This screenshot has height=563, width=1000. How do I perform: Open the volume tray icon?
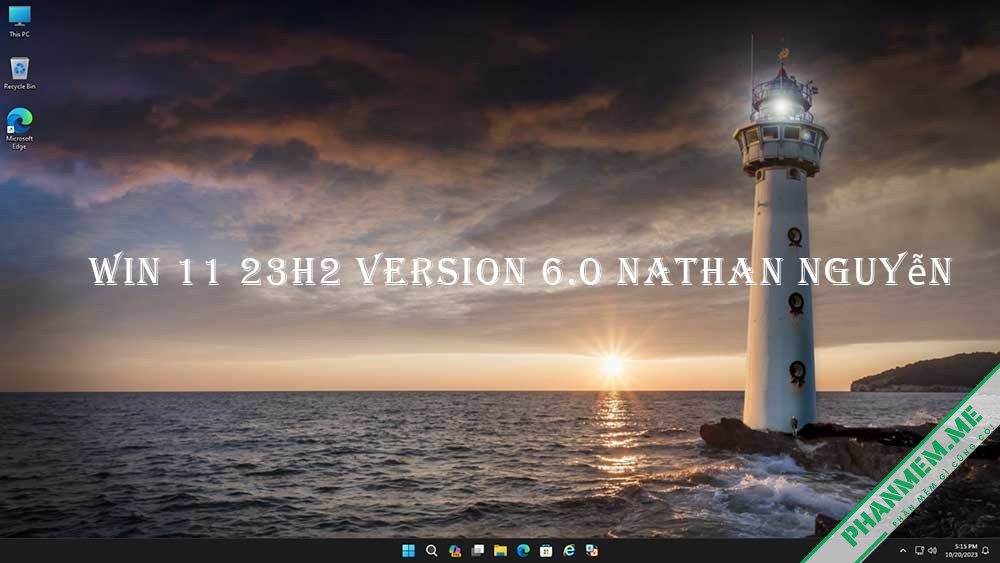tap(932, 550)
